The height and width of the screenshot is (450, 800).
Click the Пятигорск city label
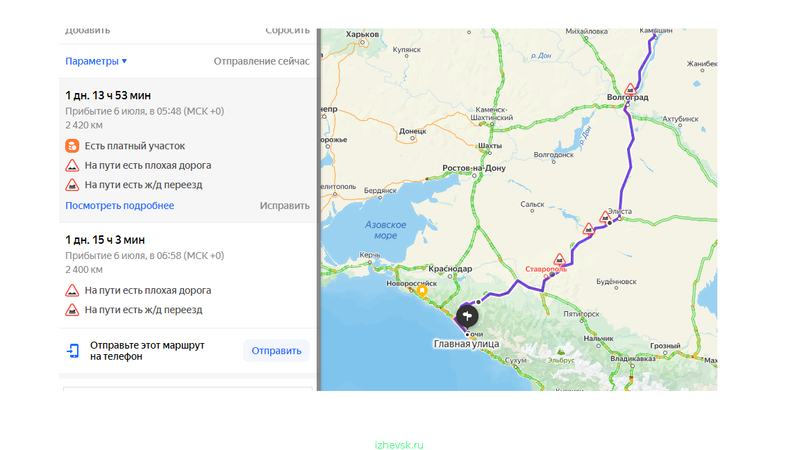pos(581,314)
